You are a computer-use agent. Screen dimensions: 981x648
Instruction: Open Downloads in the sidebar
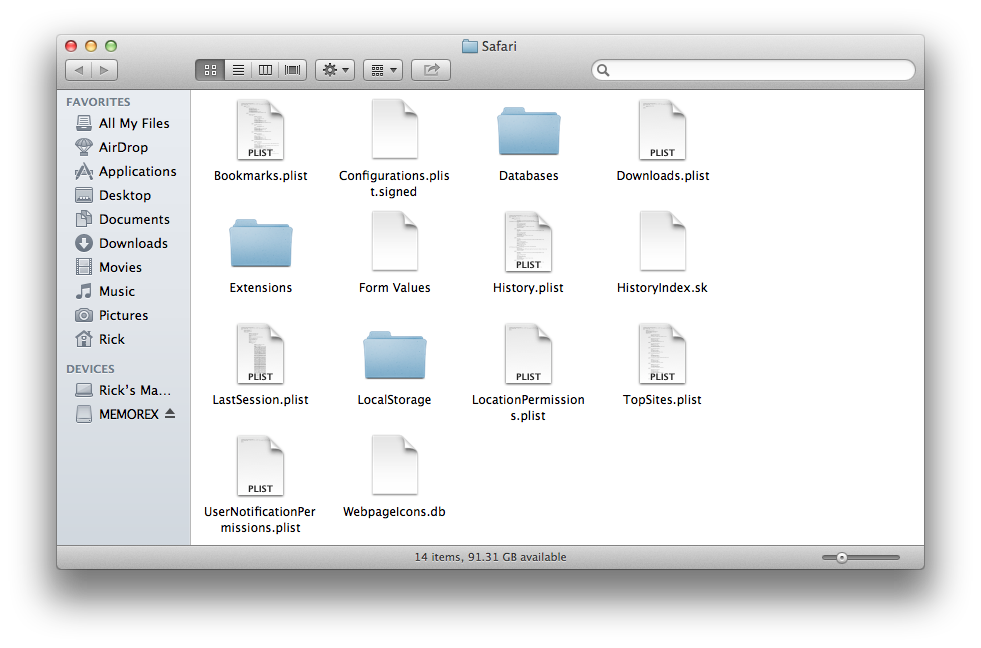[x=123, y=243]
